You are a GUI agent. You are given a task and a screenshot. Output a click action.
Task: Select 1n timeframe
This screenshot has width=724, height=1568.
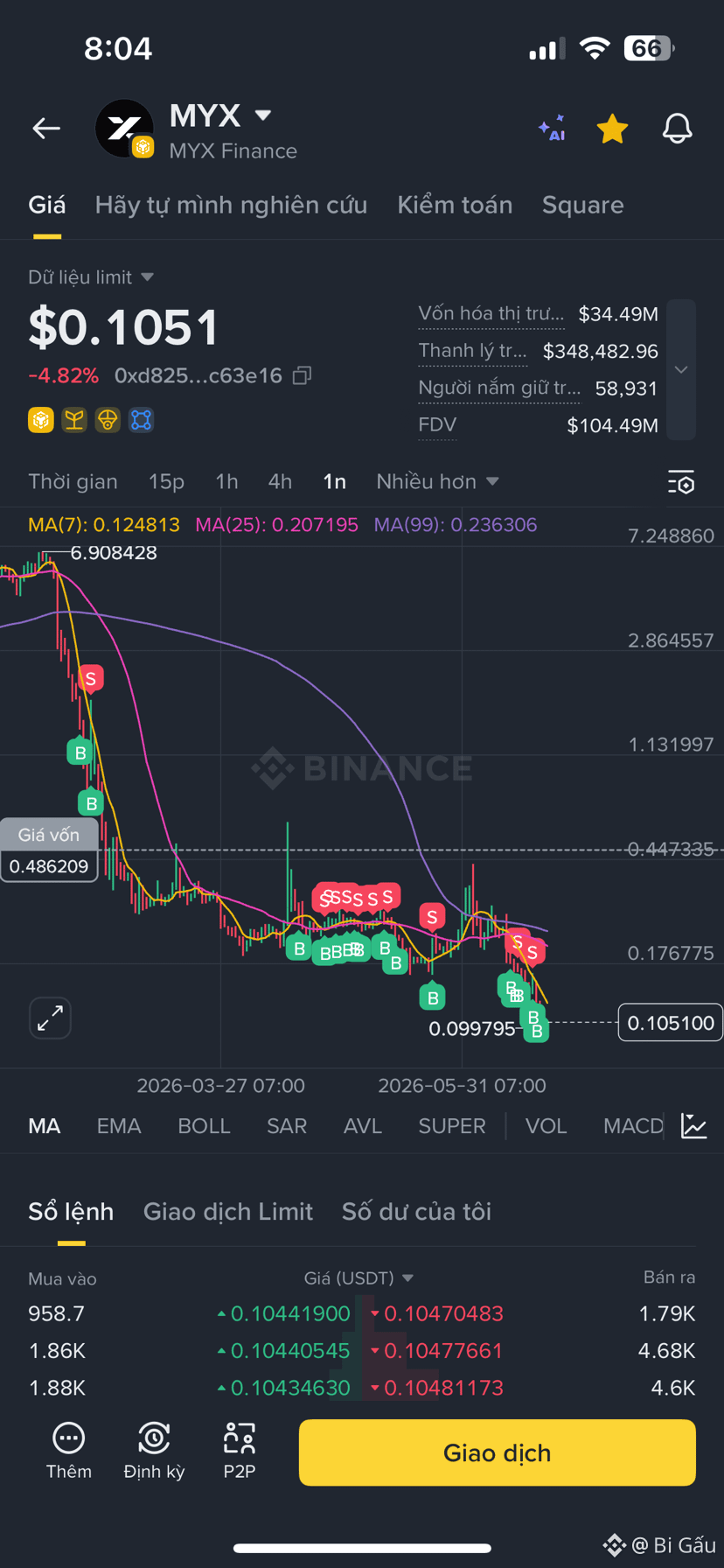(334, 481)
